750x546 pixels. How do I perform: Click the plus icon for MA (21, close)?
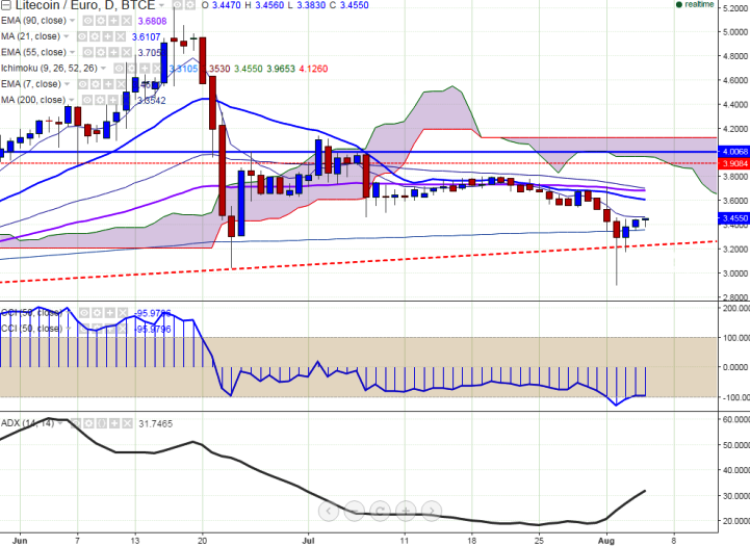click(x=106, y=36)
